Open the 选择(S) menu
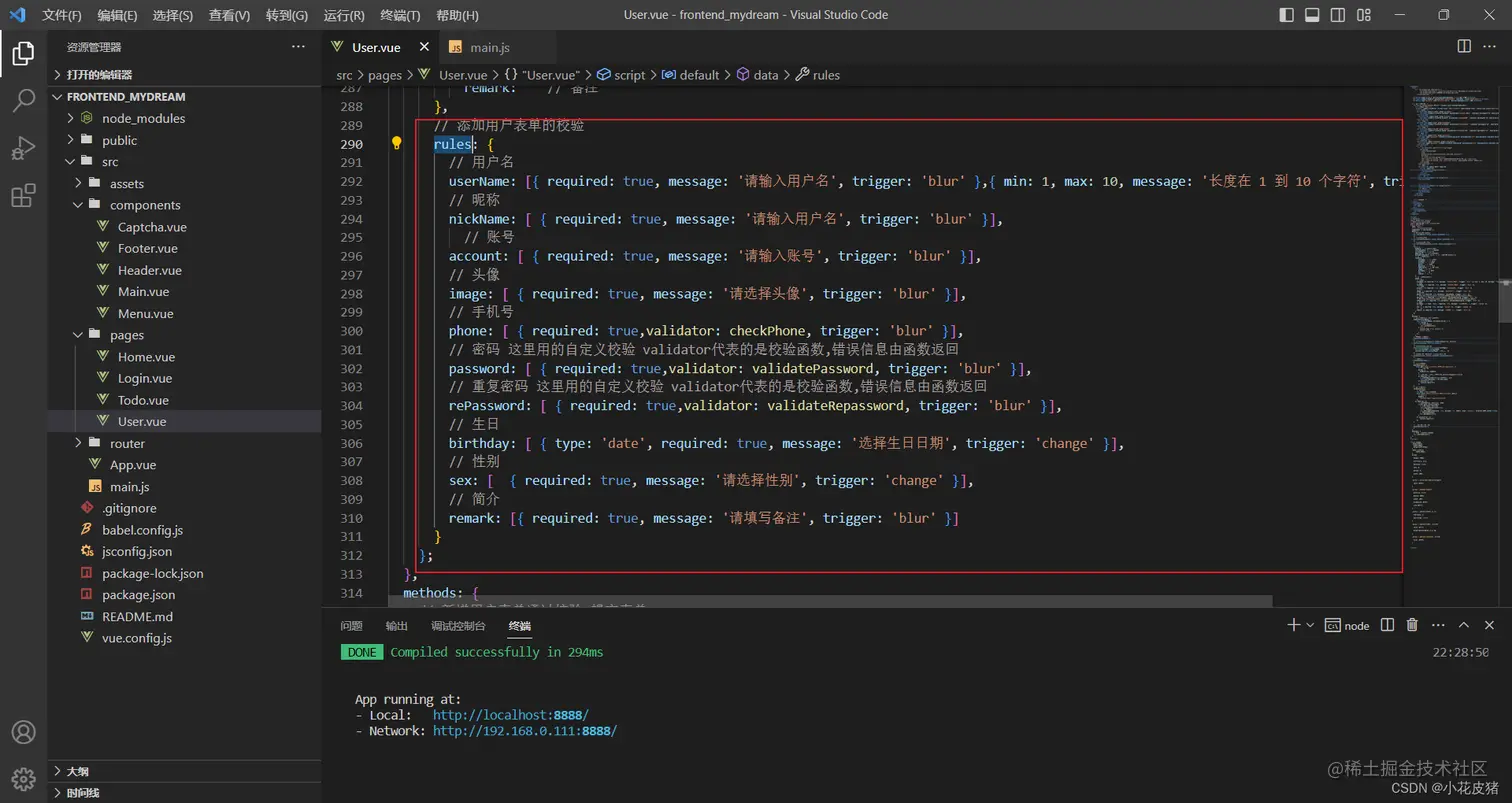The height and width of the screenshot is (803, 1512). click(x=173, y=15)
